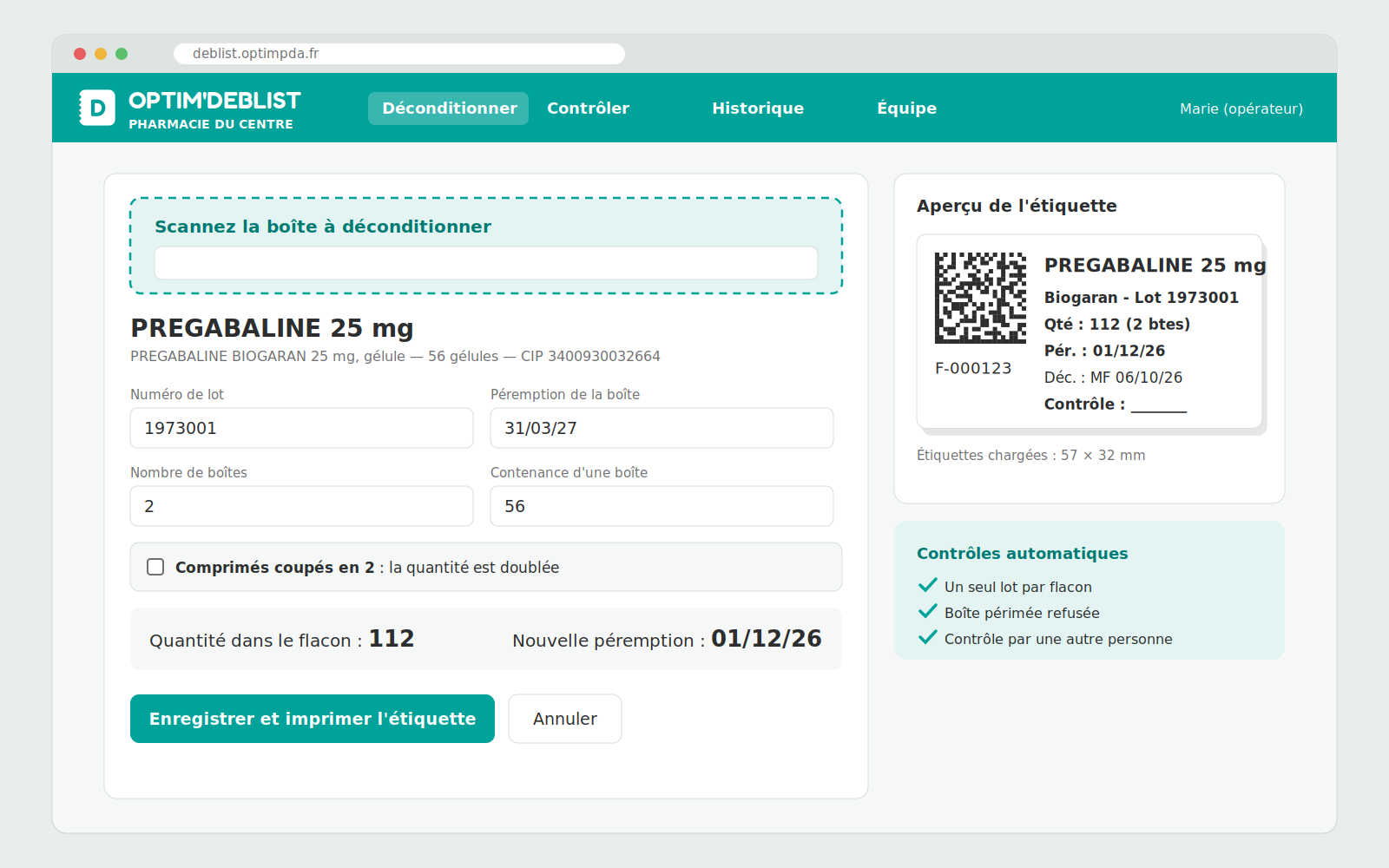Click the yellow minimize window dot
The width and height of the screenshot is (1389, 868).
coord(101,54)
